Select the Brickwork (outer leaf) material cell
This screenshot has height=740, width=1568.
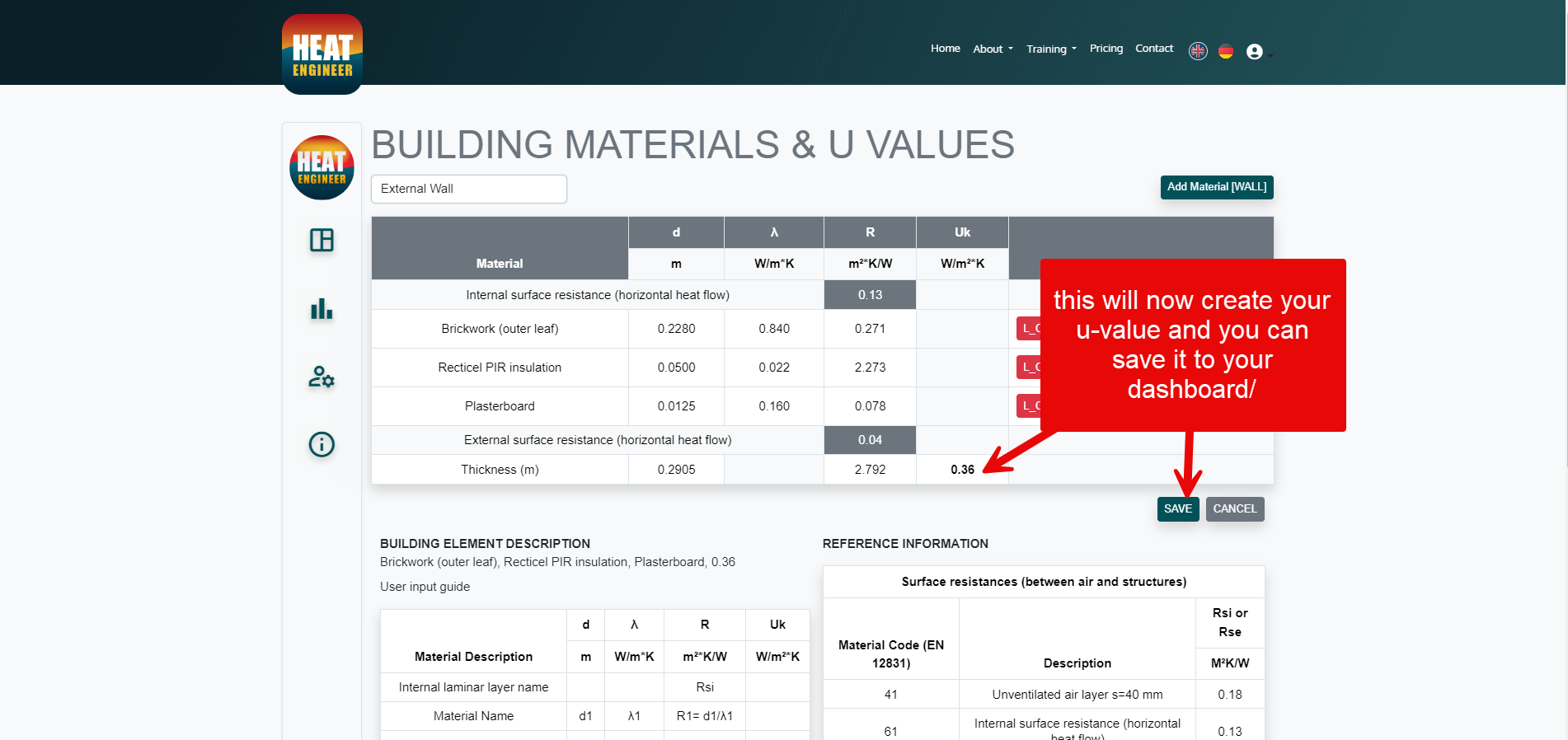(x=500, y=329)
